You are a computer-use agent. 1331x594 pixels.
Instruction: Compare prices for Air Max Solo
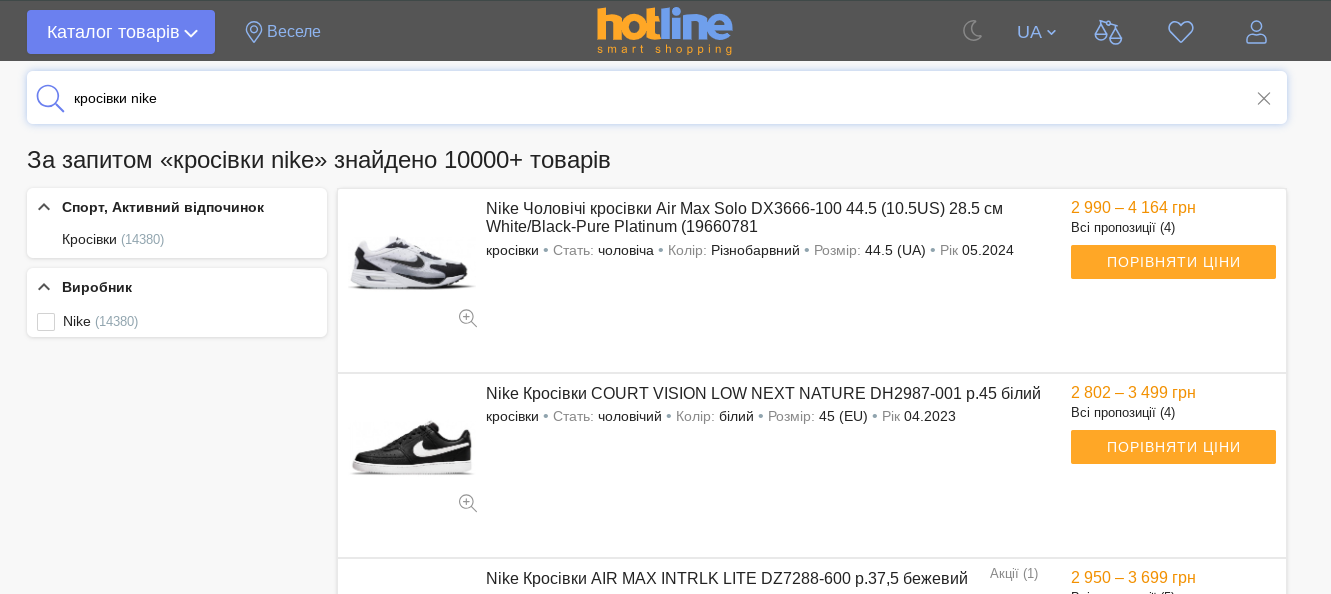[1173, 262]
